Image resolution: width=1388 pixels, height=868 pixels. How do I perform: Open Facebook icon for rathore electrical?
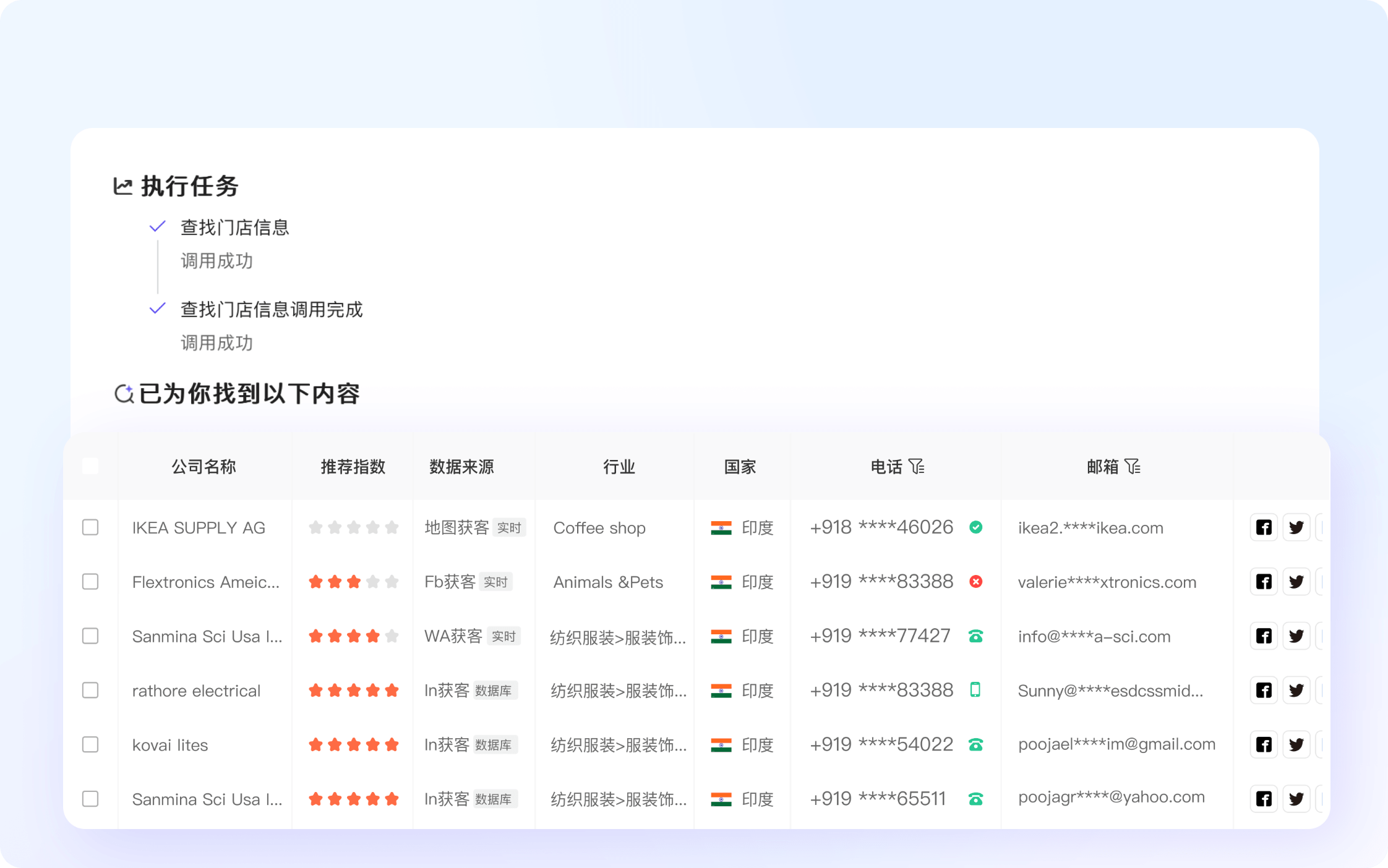click(x=1264, y=691)
